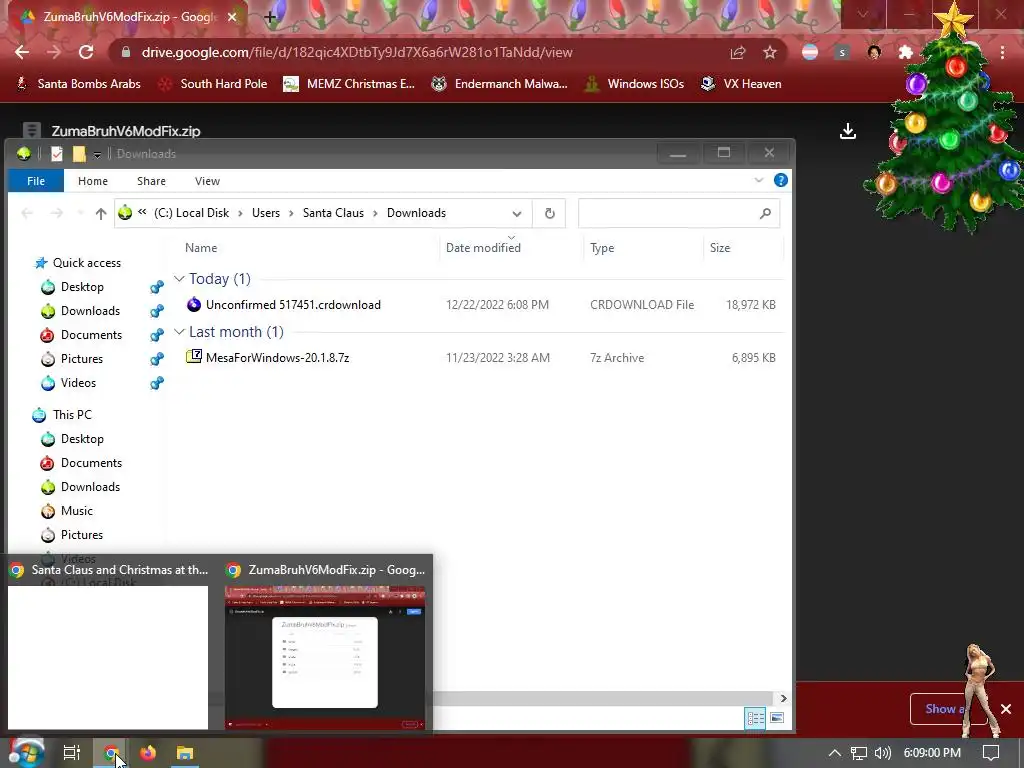The image size is (1024, 768).
Task: Open Pictures under This PC
Action: point(71,535)
